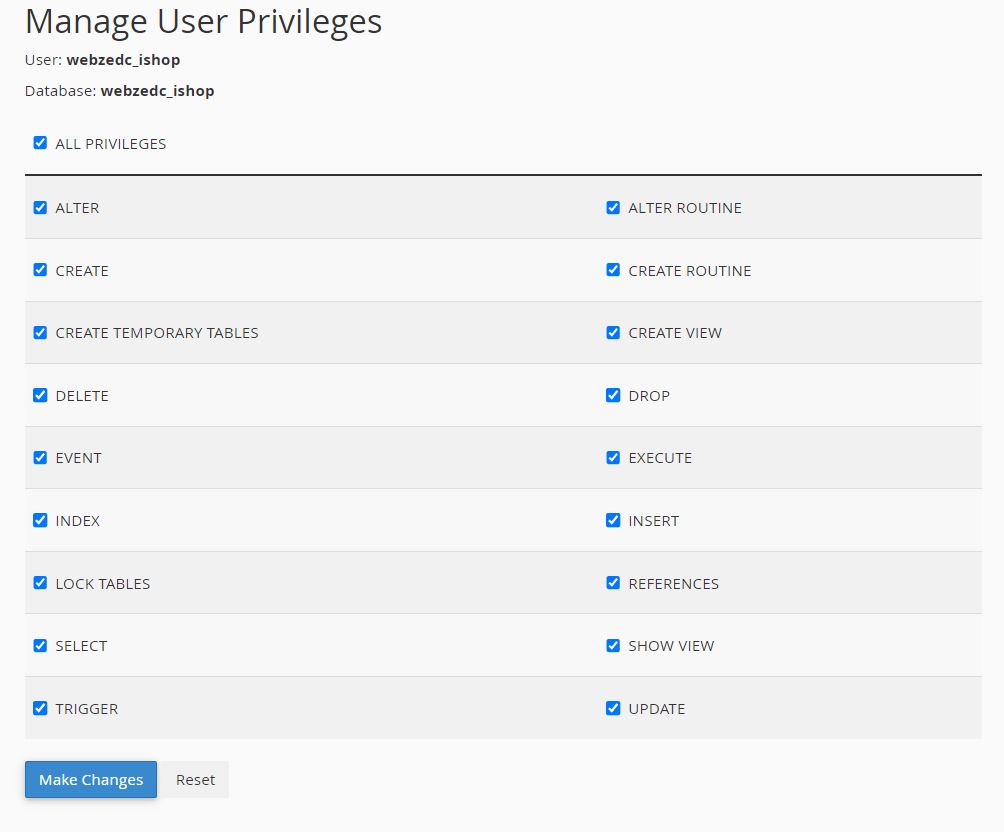The width and height of the screenshot is (1004, 832).
Task: Uncheck the INSERT privilege
Action: tap(613, 520)
